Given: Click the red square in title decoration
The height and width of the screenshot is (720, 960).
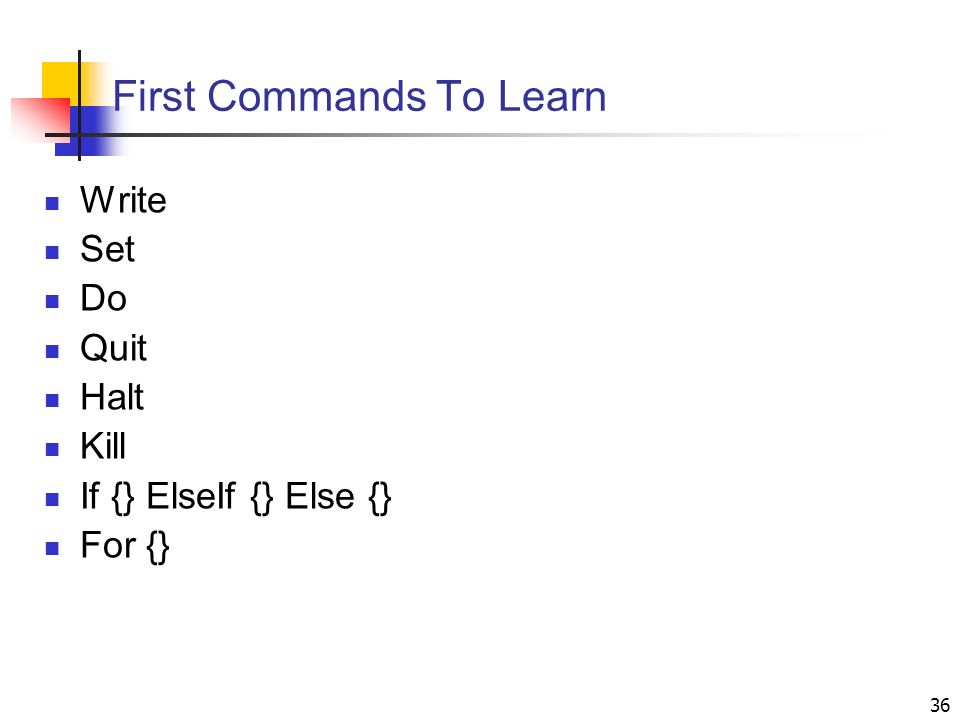Looking at the screenshot, I should [x=40, y=120].
